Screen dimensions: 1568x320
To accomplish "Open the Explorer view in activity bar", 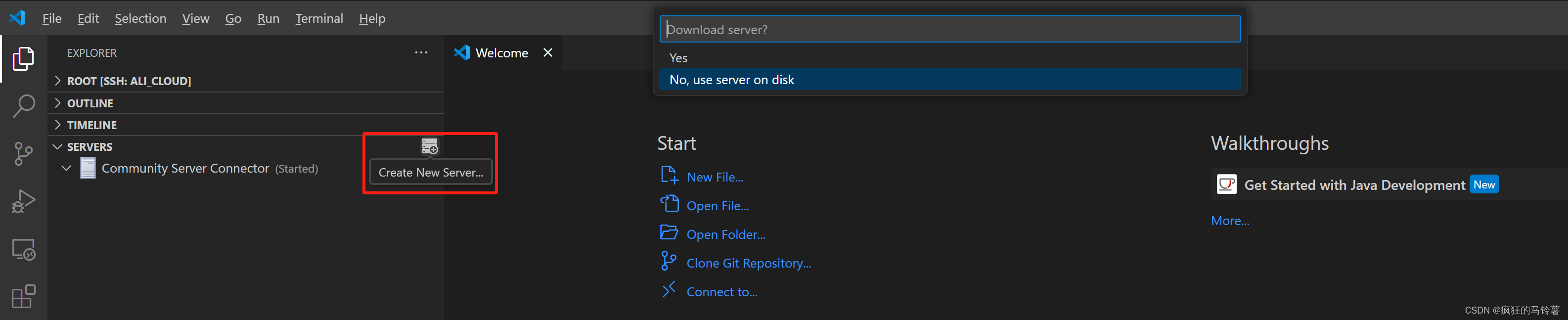I will pyautogui.click(x=23, y=58).
